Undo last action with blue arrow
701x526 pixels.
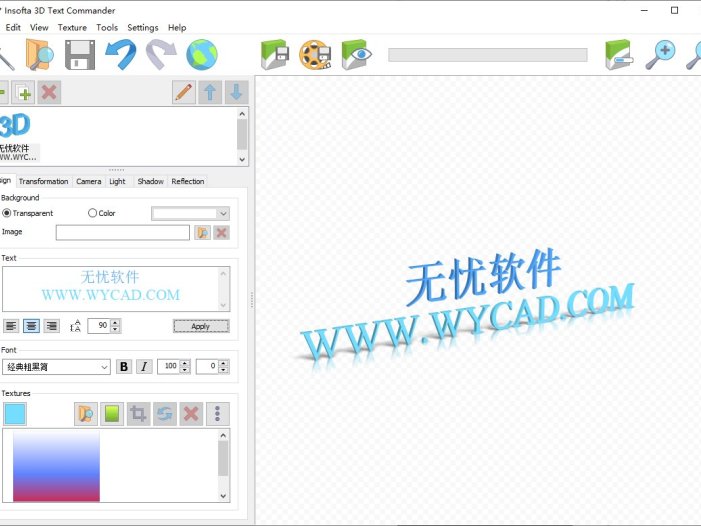[121, 55]
